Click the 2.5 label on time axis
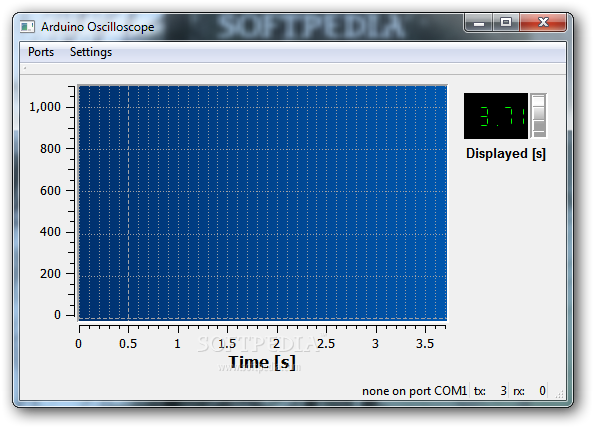This screenshot has height=428, width=594. tap(326, 344)
